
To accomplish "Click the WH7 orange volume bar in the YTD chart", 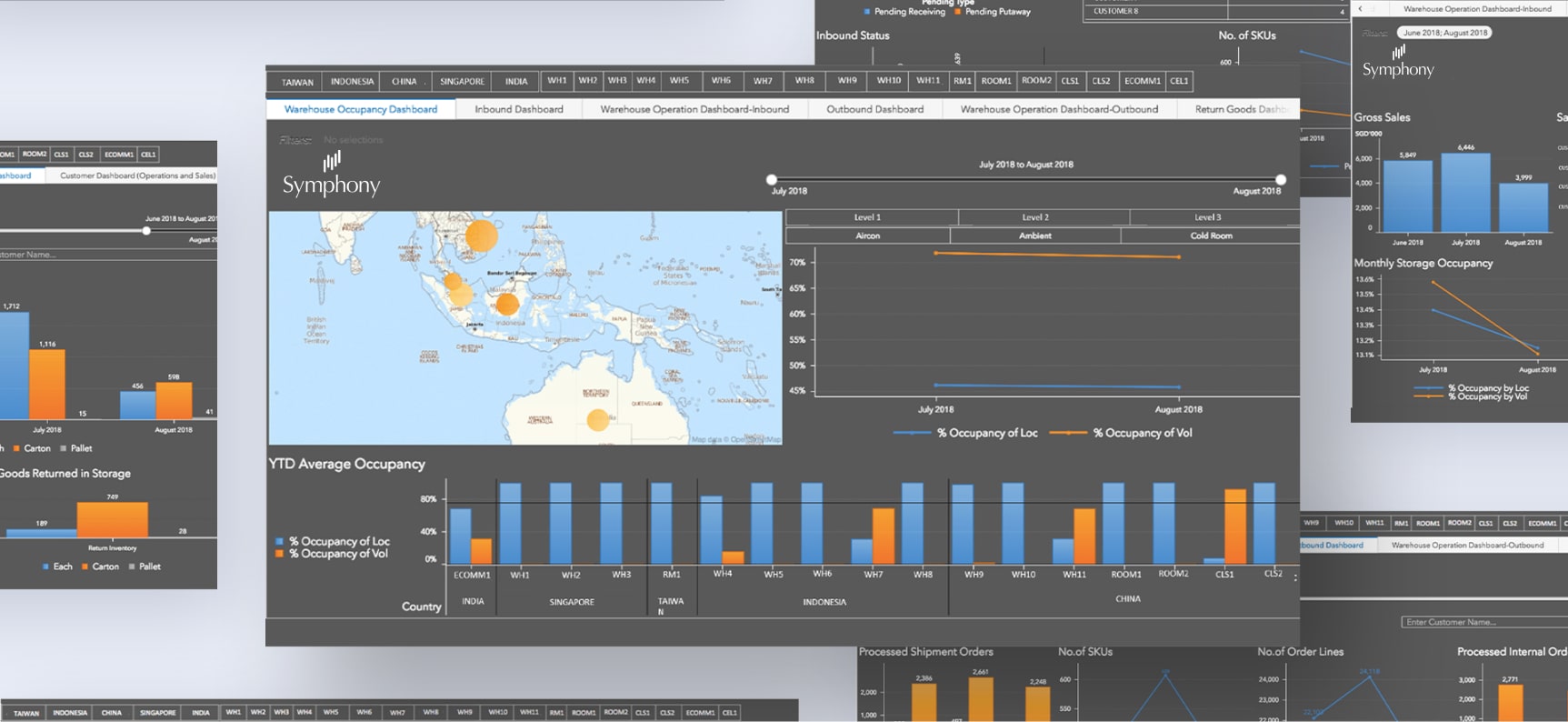I will 883,536.
